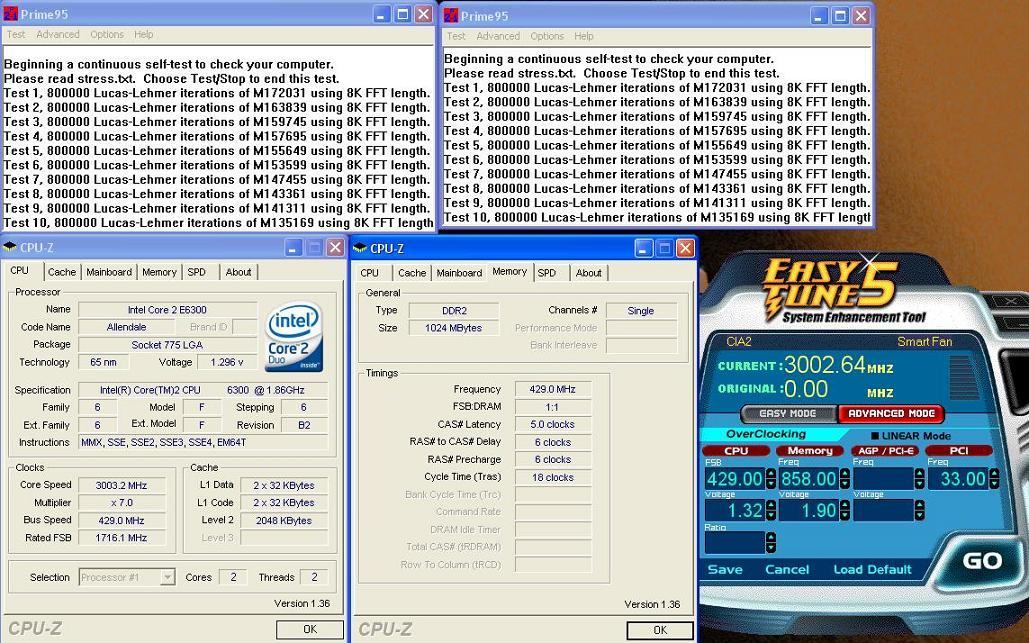The height and width of the screenshot is (643, 1029).
Task: Switch to Cache tab in CPU-Z processor window
Action: [x=62, y=272]
